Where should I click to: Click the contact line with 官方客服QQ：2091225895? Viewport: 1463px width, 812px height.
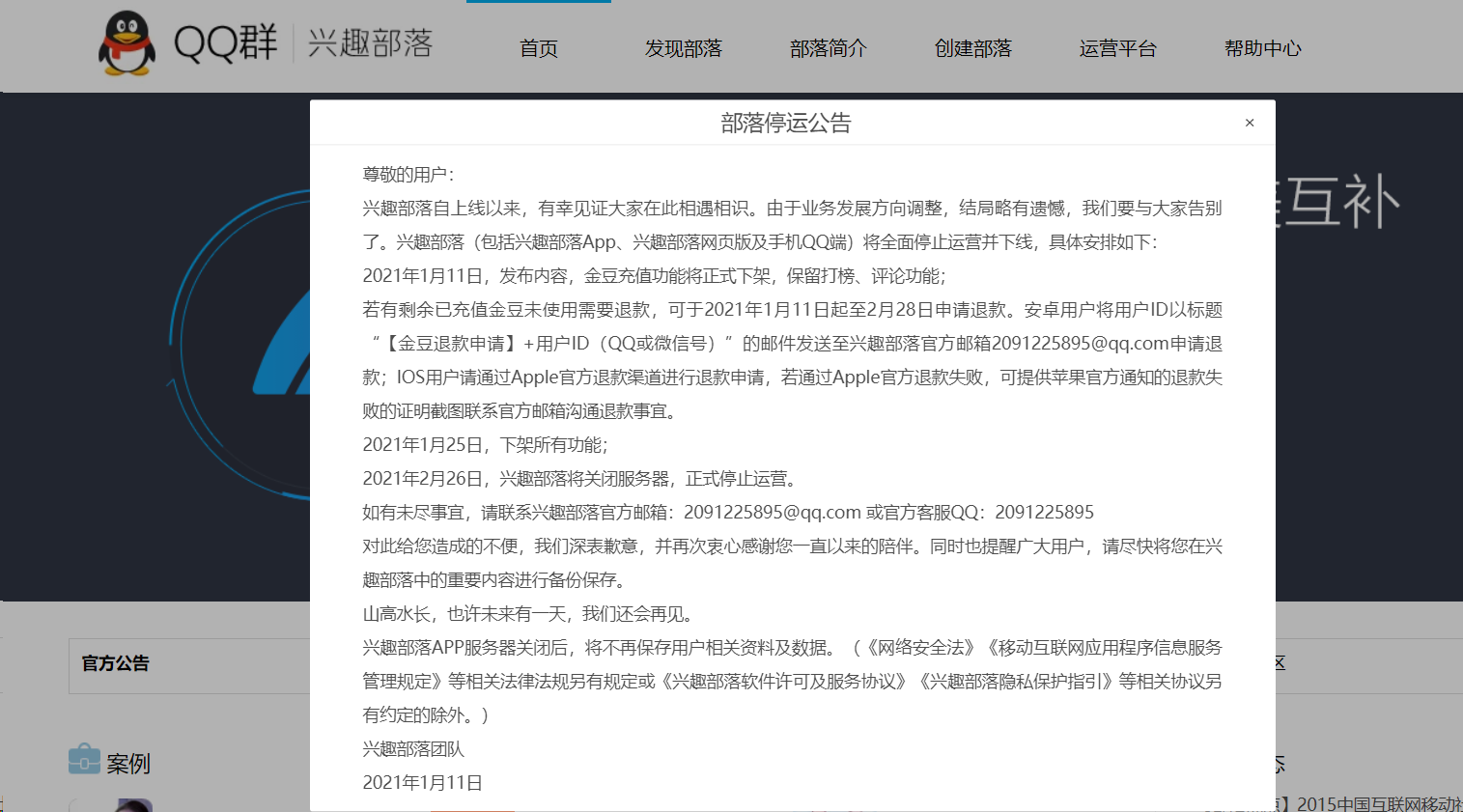[728, 513]
